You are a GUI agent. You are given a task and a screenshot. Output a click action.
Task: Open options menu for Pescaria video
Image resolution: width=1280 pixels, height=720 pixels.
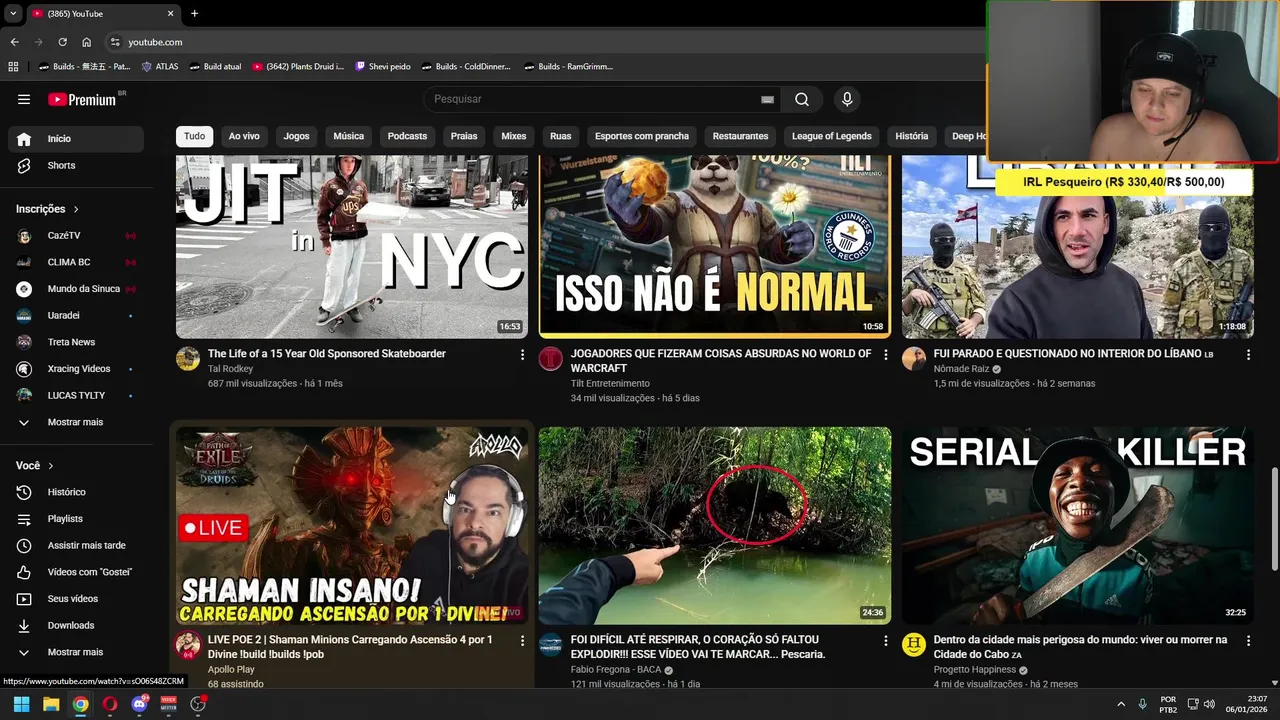885,641
